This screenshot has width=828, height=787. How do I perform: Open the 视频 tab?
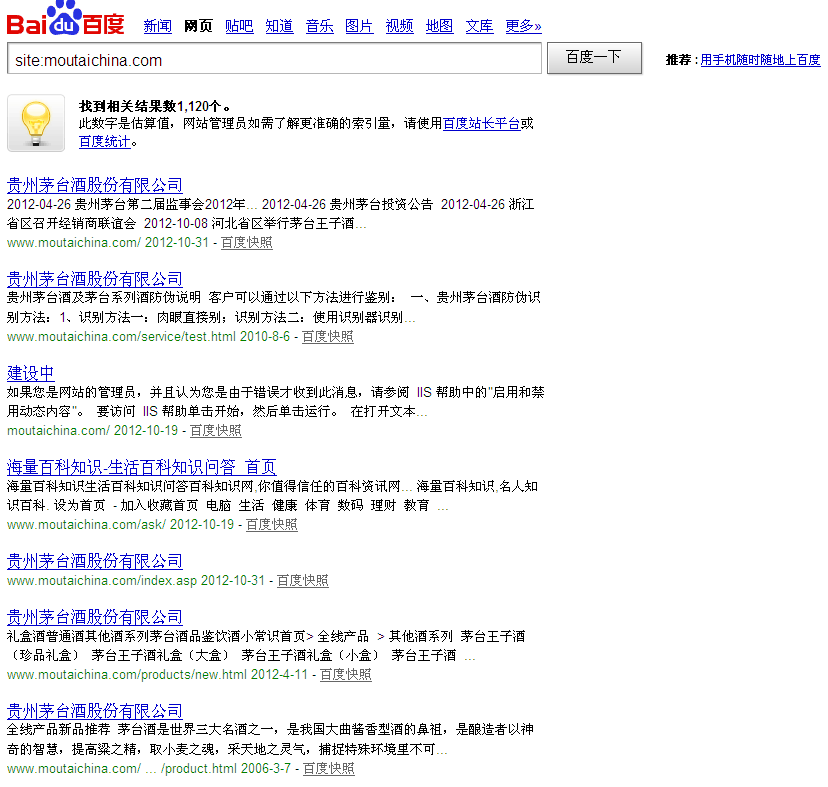pos(399,26)
